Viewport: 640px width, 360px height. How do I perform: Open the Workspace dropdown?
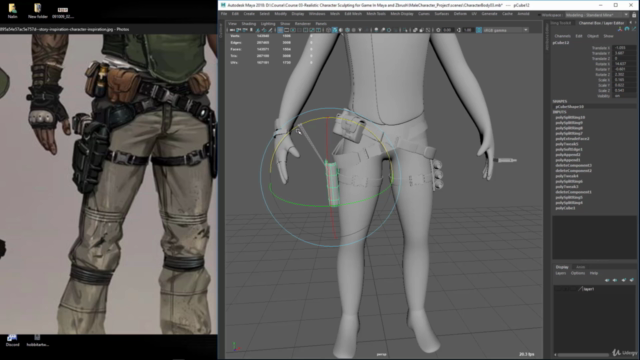click(x=597, y=15)
